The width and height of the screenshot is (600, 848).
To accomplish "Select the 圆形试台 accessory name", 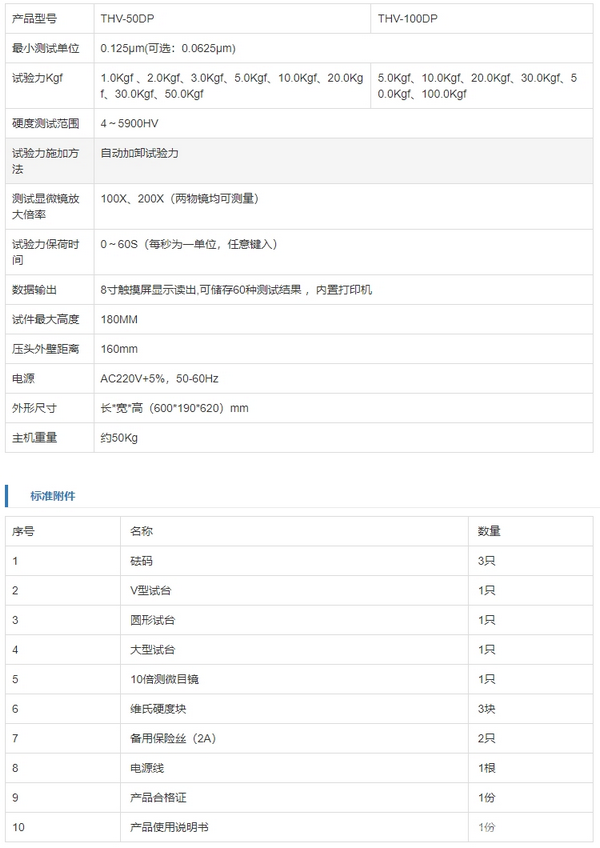I will tap(153, 620).
